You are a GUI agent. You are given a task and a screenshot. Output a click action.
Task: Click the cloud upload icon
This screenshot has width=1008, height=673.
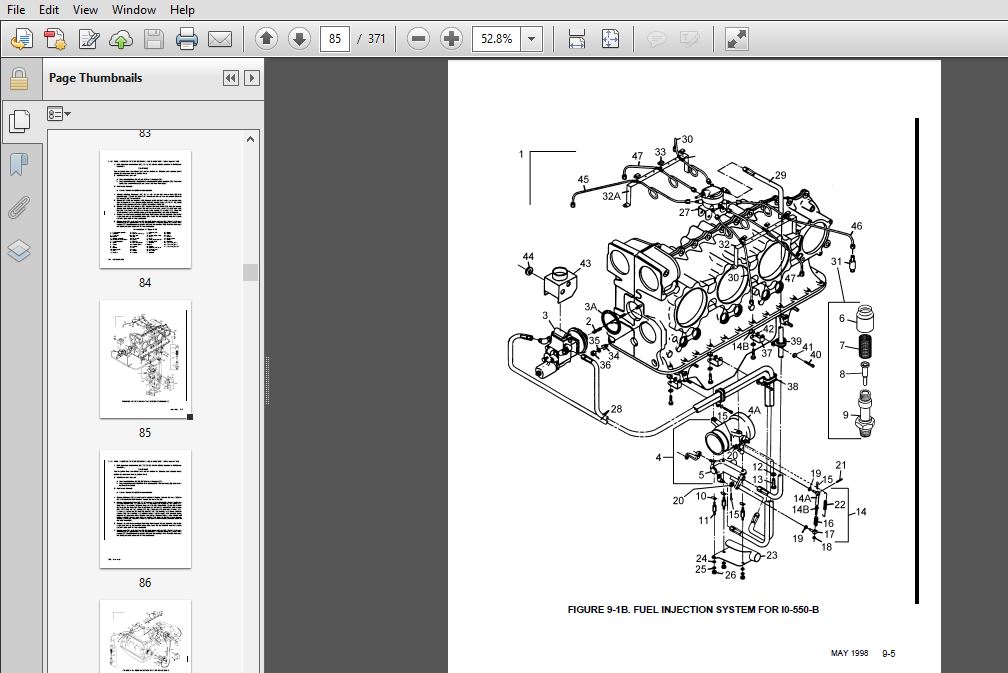coord(121,39)
